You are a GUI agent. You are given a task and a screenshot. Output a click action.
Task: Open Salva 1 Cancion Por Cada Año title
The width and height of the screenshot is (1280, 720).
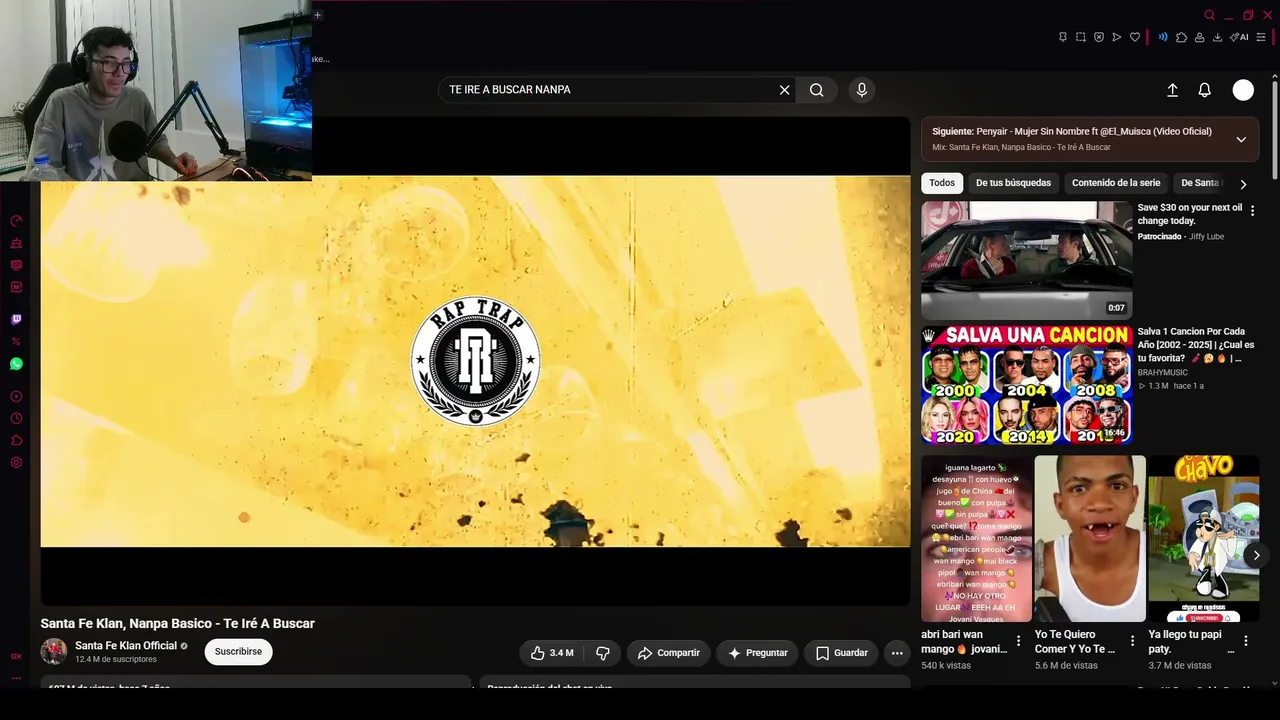point(1196,345)
